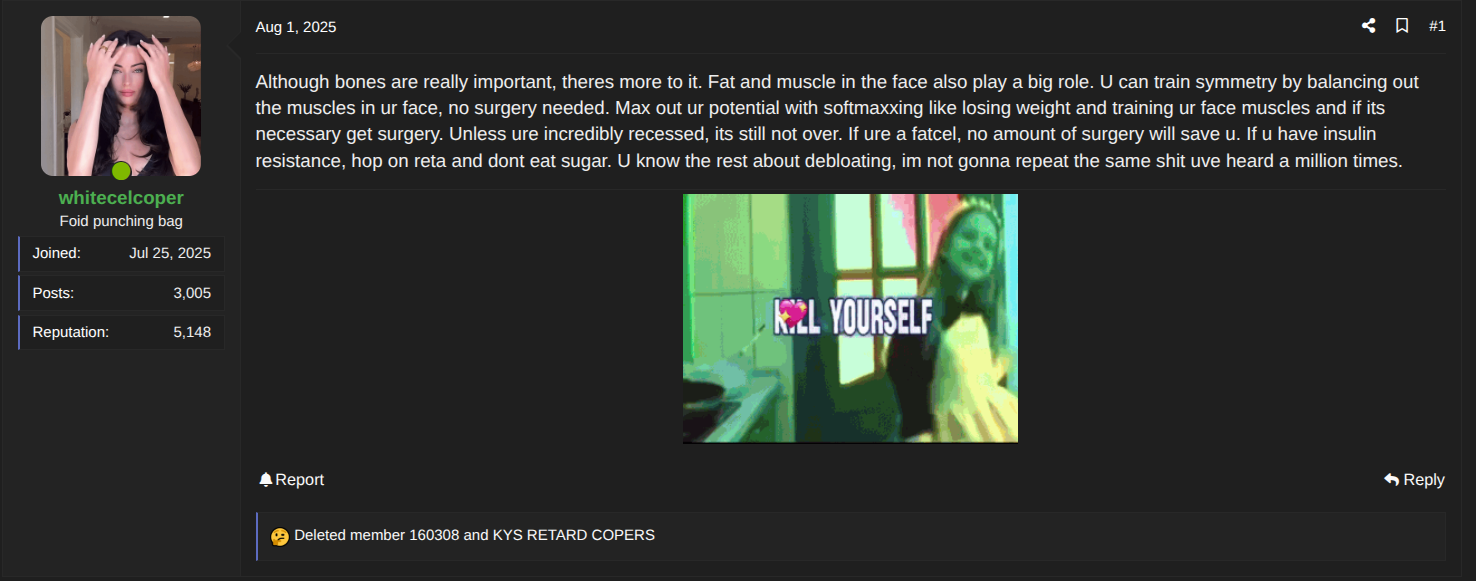Click the green online status dot on avatar
The width and height of the screenshot is (1476, 581).
pos(121,171)
